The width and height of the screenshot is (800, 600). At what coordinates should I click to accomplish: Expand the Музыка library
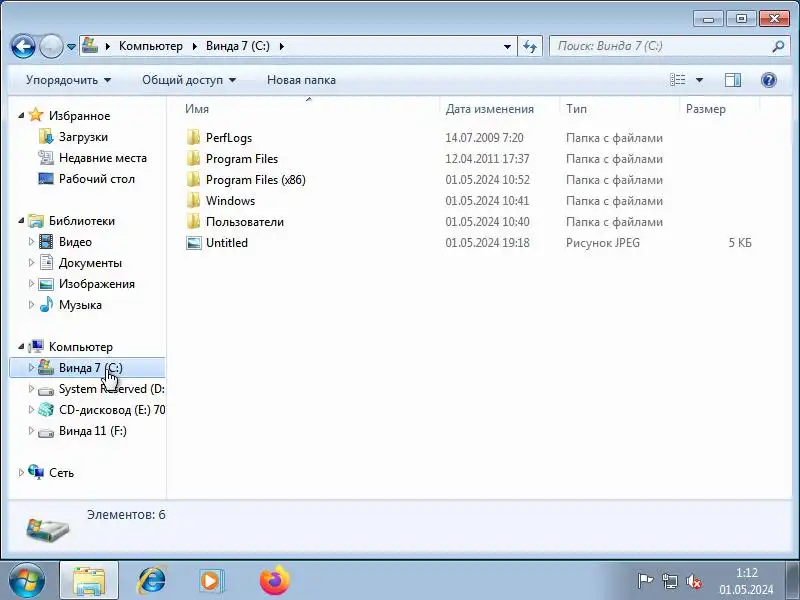[x=31, y=305]
